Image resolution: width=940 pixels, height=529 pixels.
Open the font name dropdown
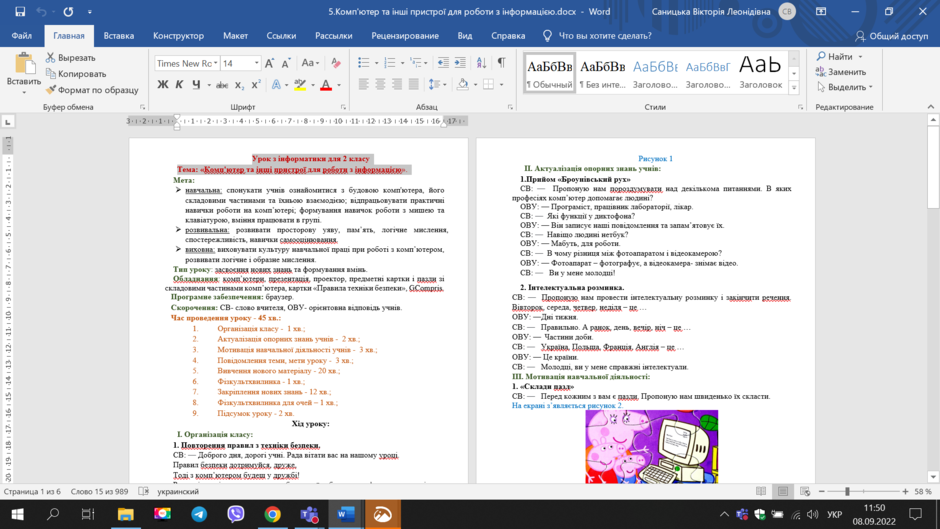click(x=187, y=63)
